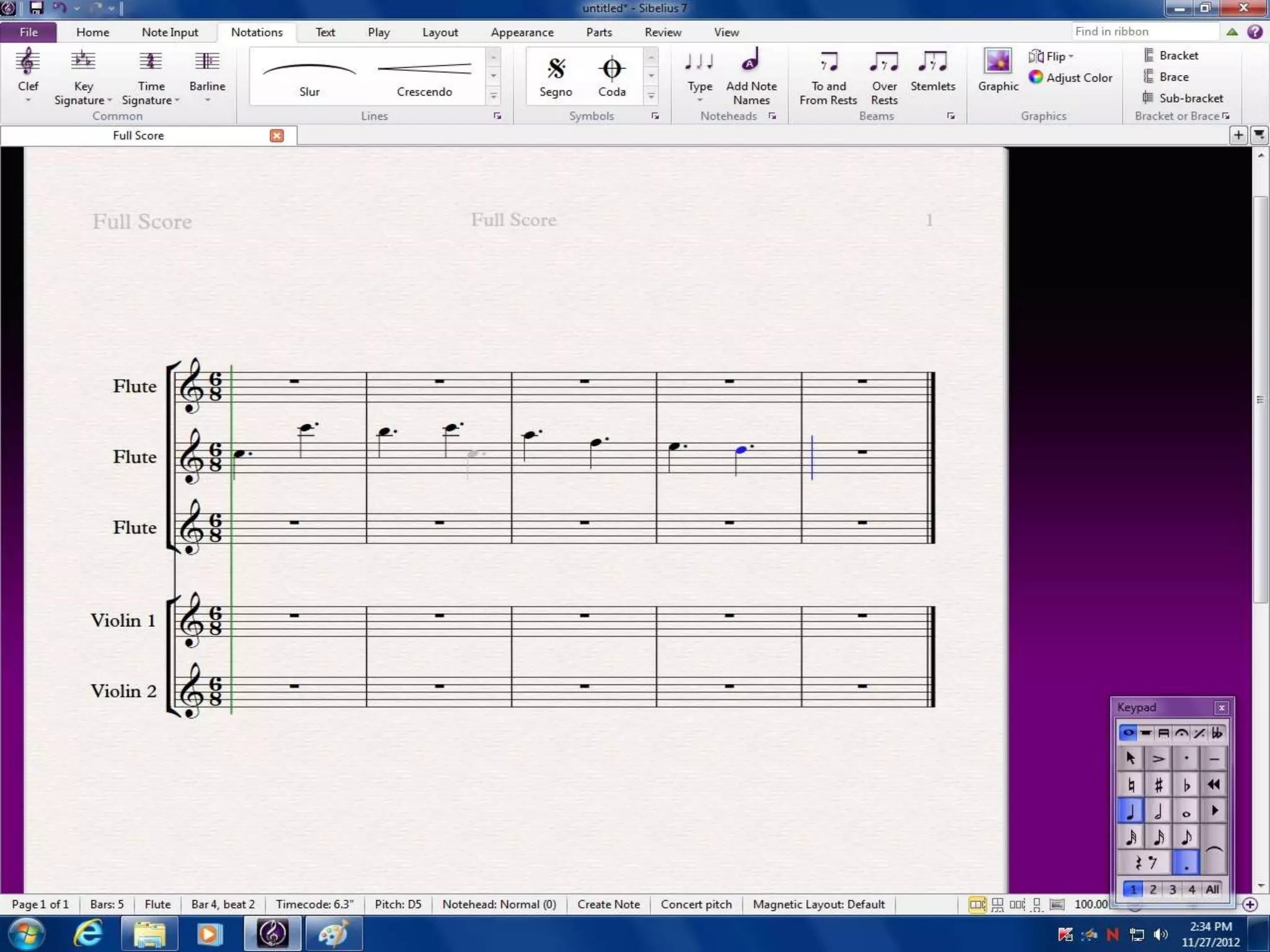Image resolution: width=1270 pixels, height=952 pixels.
Task: Toggle the tie button on the Keypad
Action: click(1214, 849)
